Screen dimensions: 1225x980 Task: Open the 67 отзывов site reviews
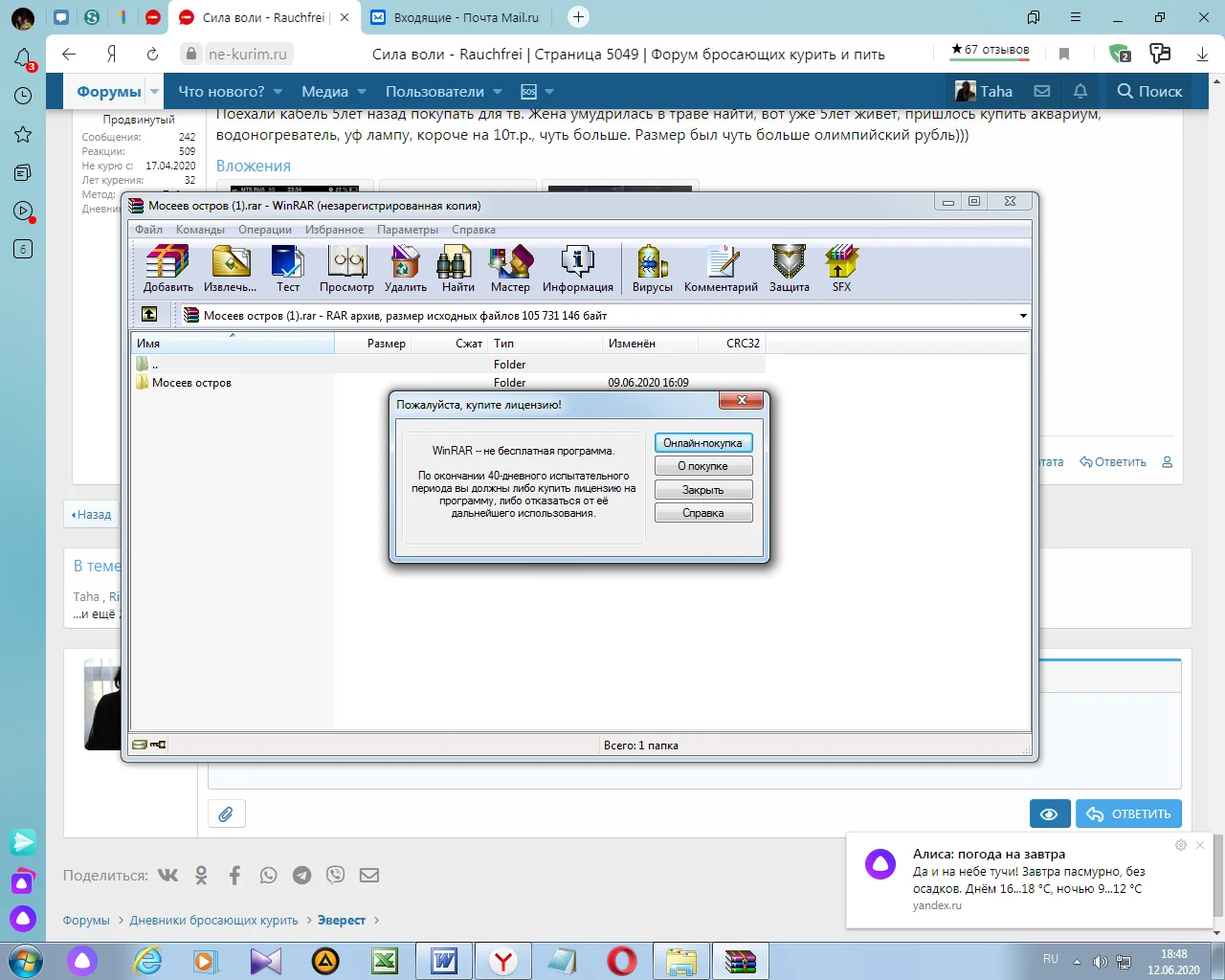pos(990,50)
